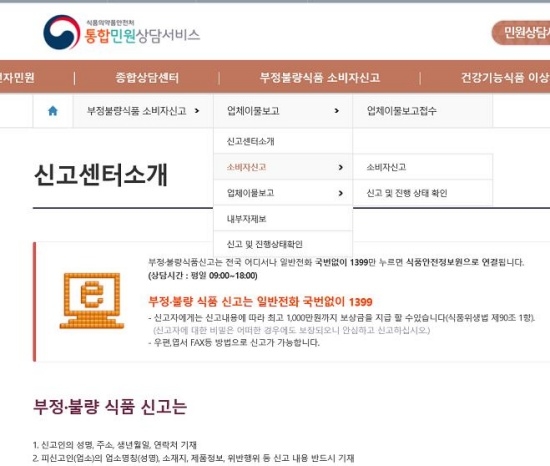Click the arrow beside 업체이물보고 menu item
This screenshot has width=550, height=466.
341,193
